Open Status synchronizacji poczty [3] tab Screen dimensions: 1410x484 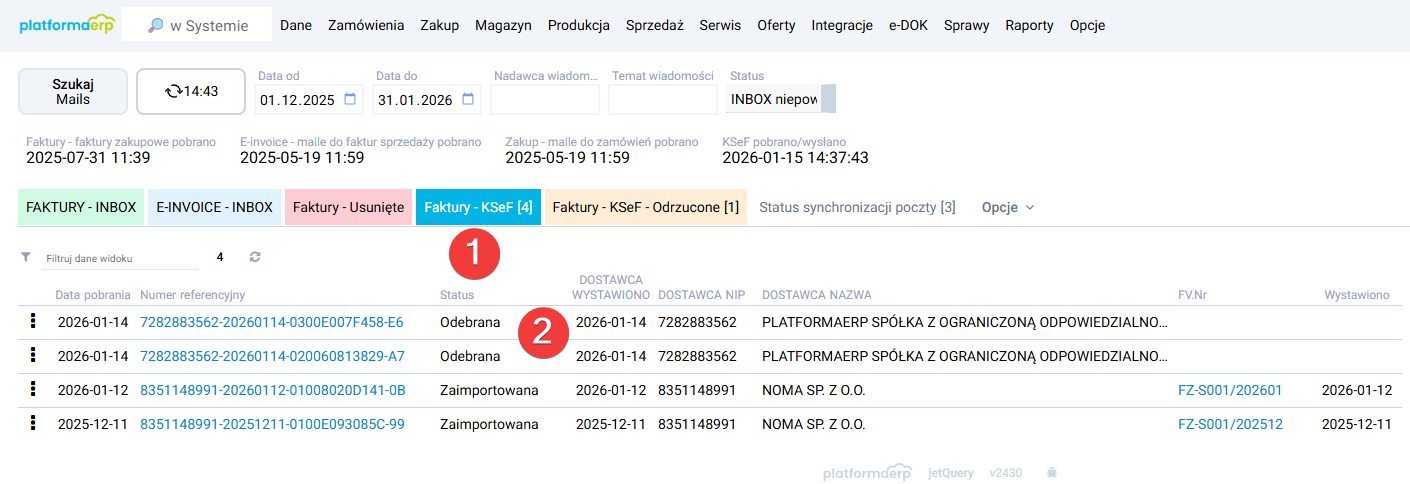coord(857,207)
